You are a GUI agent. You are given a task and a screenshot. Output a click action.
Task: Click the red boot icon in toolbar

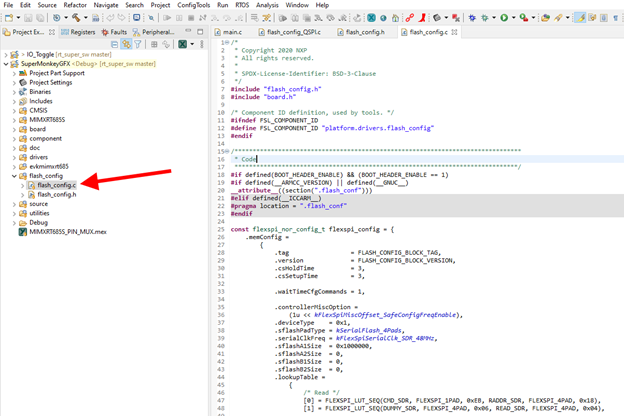(x=422, y=18)
